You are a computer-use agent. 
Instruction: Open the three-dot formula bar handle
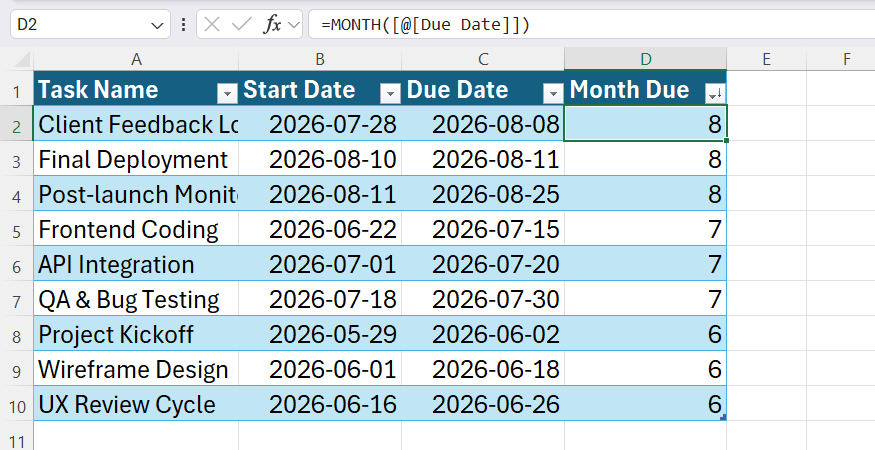184,25
